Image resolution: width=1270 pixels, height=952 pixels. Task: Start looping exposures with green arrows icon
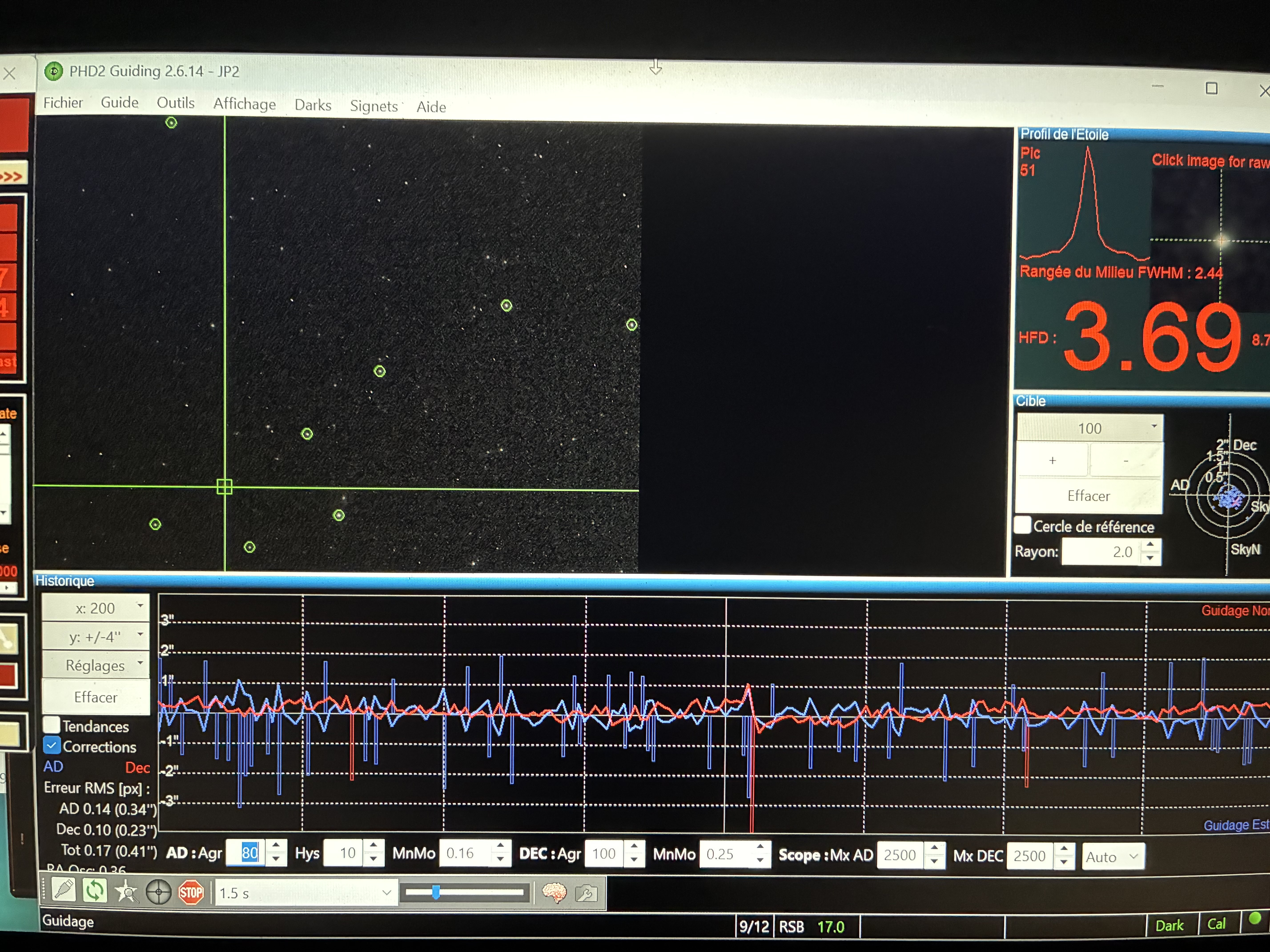(95, 891)
